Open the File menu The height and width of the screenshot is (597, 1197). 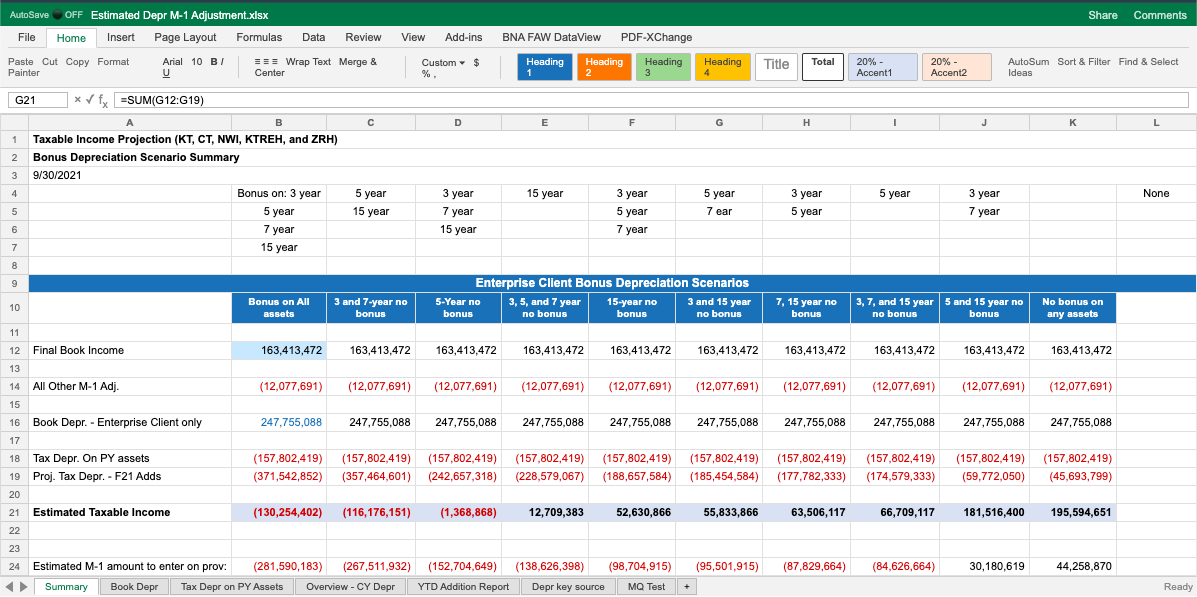tap(27, 37)
